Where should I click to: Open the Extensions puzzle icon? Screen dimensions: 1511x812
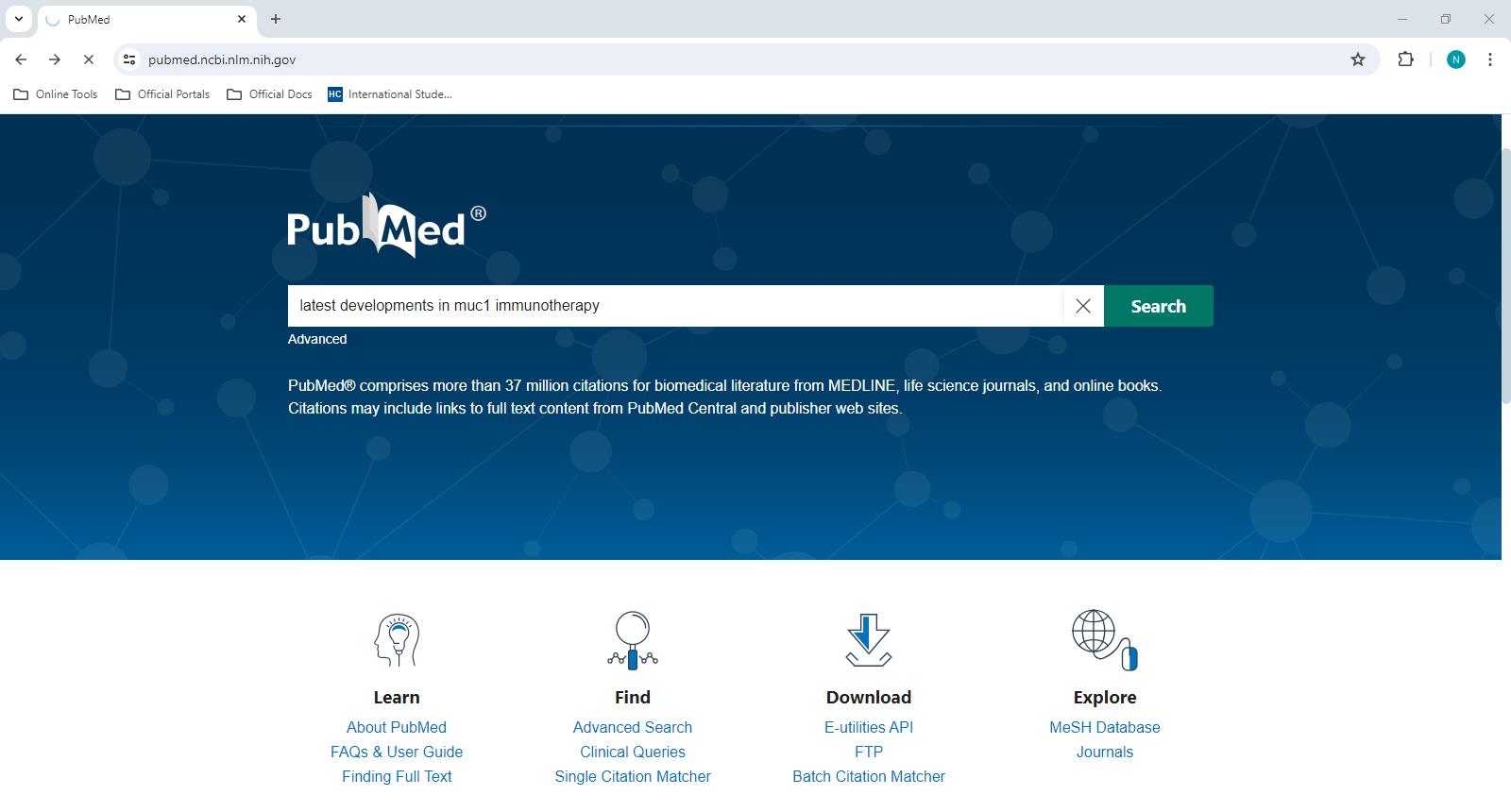(1406, 59)
